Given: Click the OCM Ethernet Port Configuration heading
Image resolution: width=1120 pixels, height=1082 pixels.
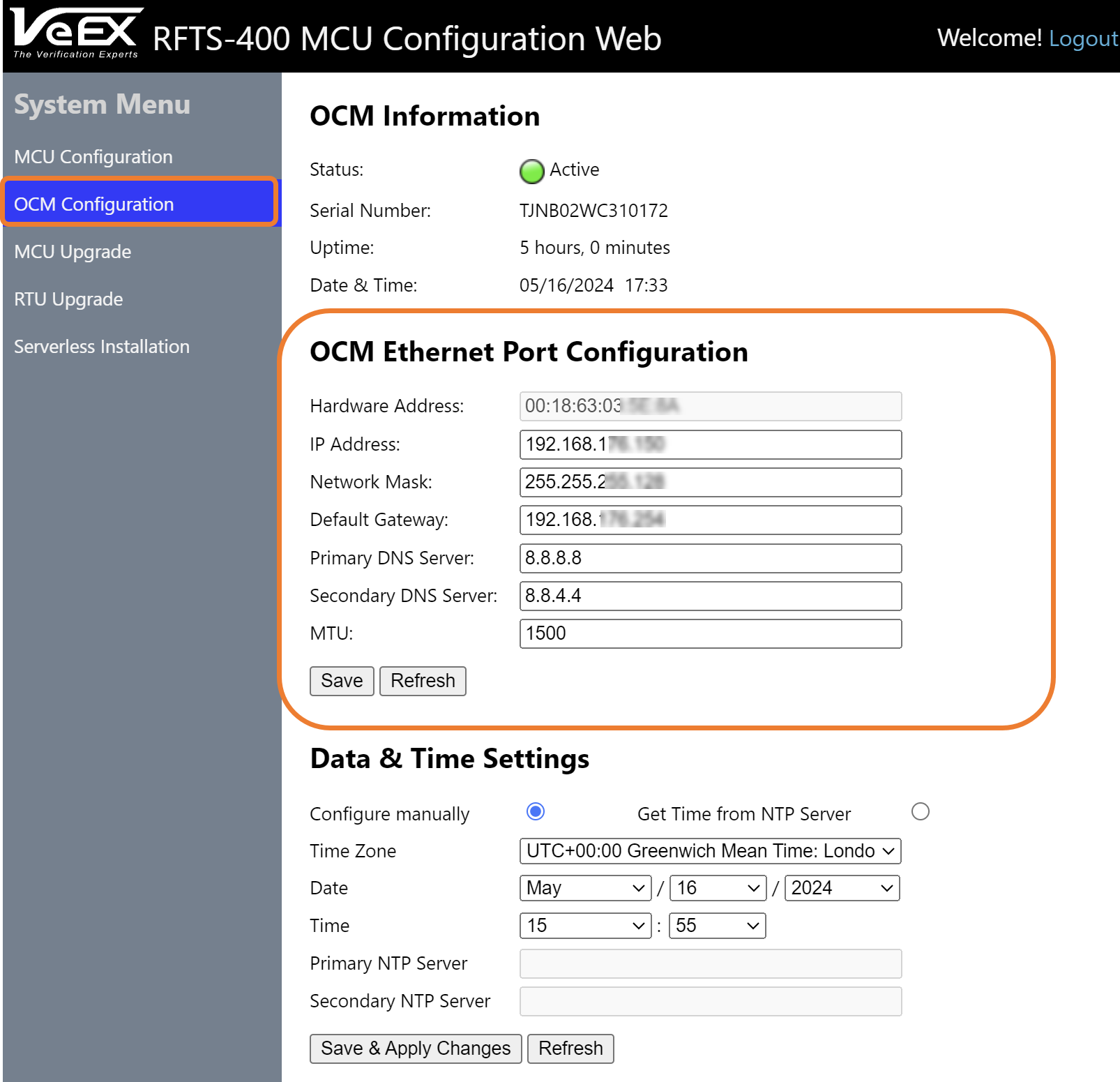Looking at the screenshot, I should [529, 352].
